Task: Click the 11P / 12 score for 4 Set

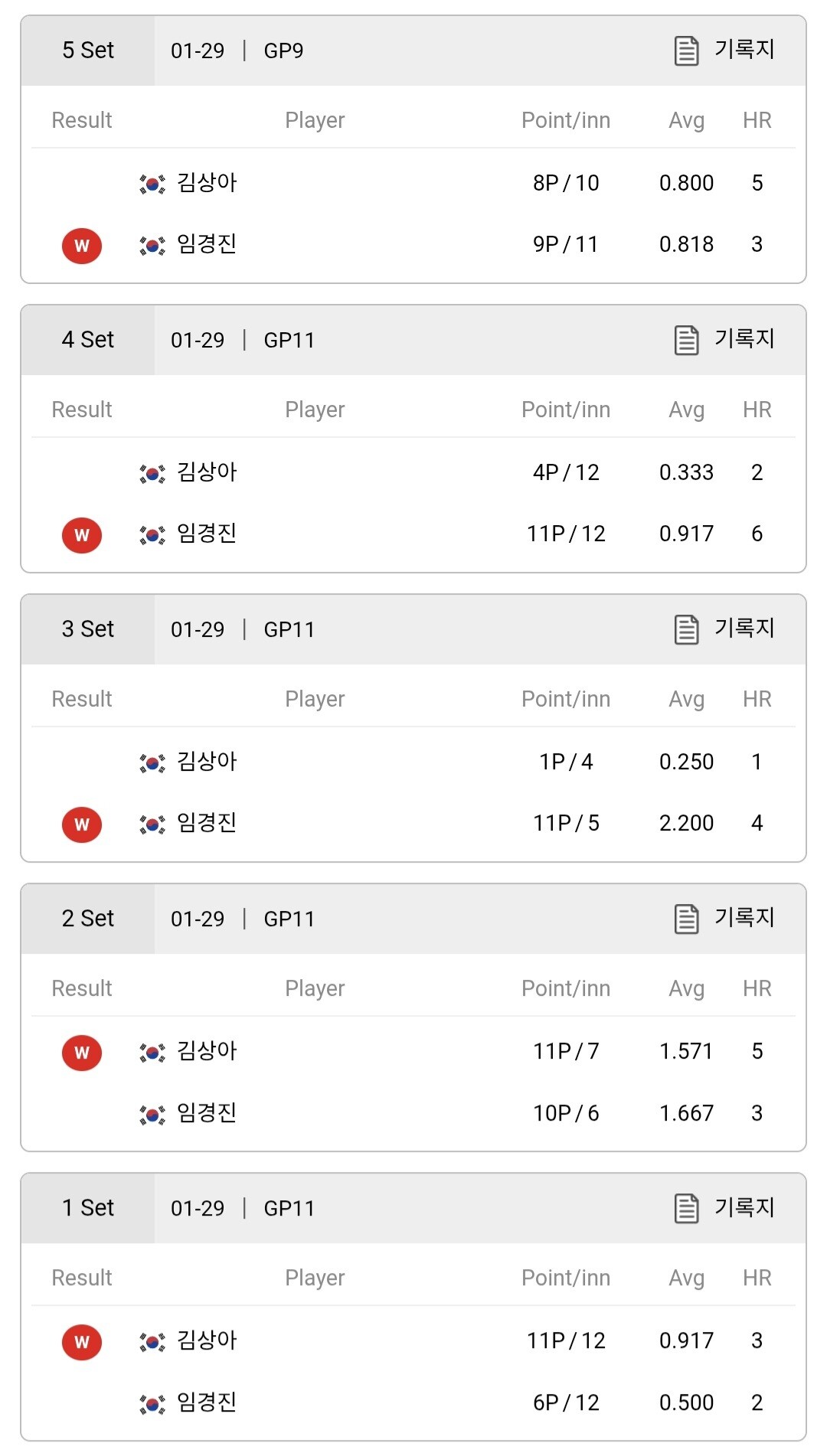Action: pos(566,534)
